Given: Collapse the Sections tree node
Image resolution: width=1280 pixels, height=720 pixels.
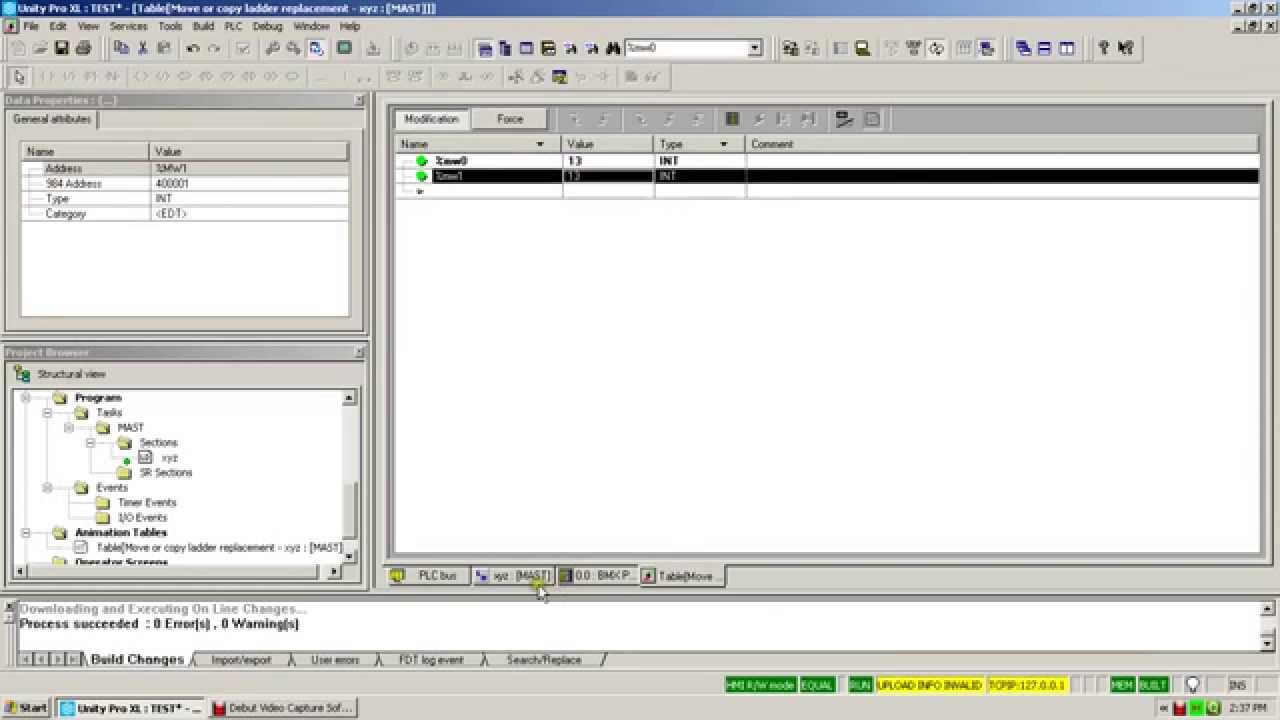Looking at the screenshot, I should click(x=90, y=442).
